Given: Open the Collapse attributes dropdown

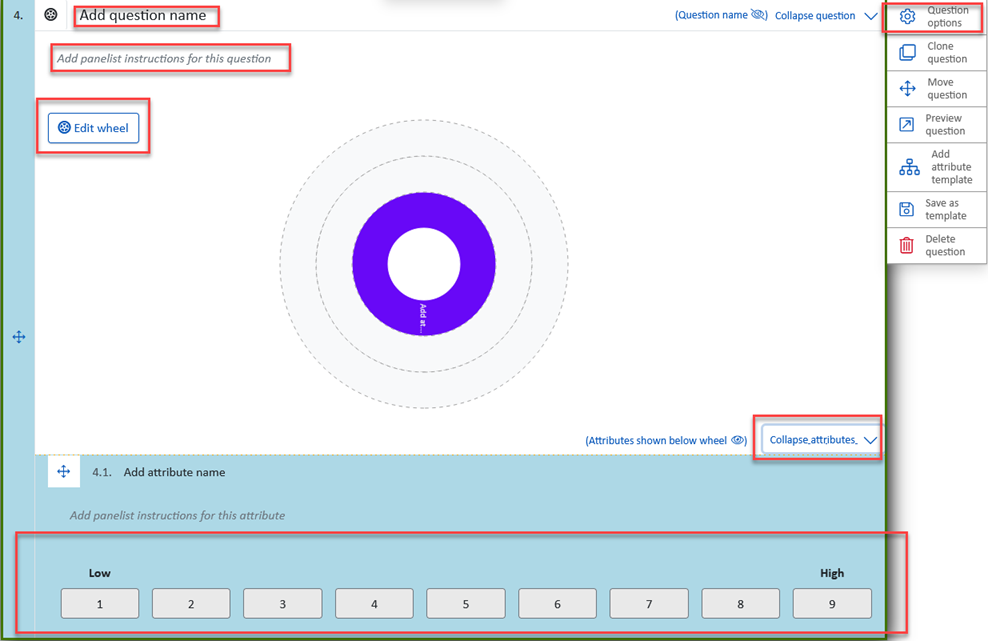Looking at the screenshot, I should point(820,440).
